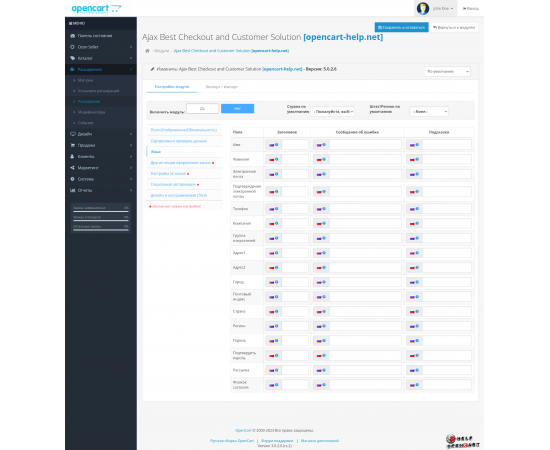550x450 pixels.
Task: Open the Страна по умолчанию dropdown
Action: (333, 112)
